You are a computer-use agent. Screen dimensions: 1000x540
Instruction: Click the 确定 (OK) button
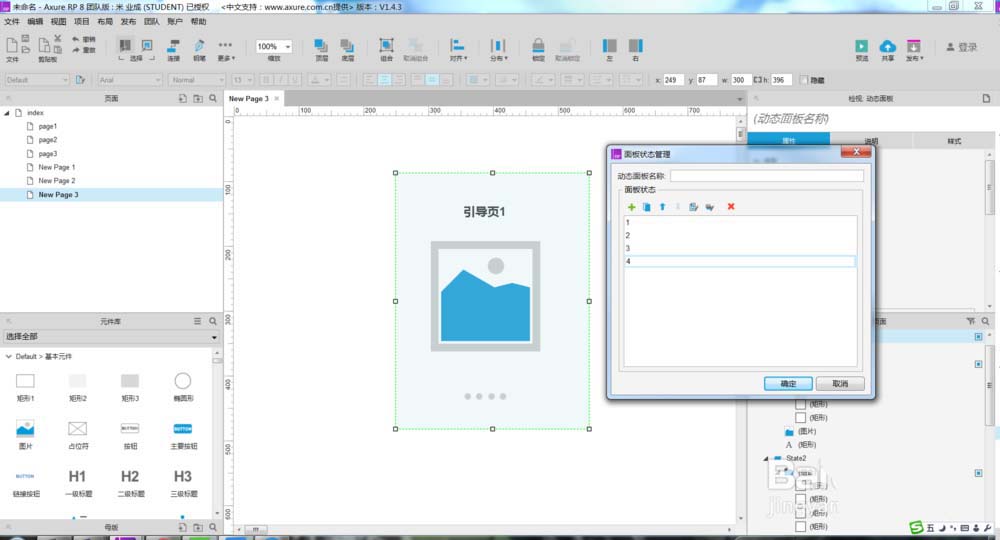point(788,383)
